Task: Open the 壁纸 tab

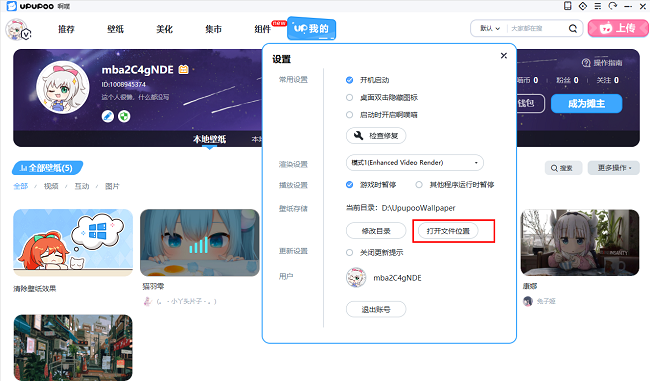Action: click(x=116, y=29)
